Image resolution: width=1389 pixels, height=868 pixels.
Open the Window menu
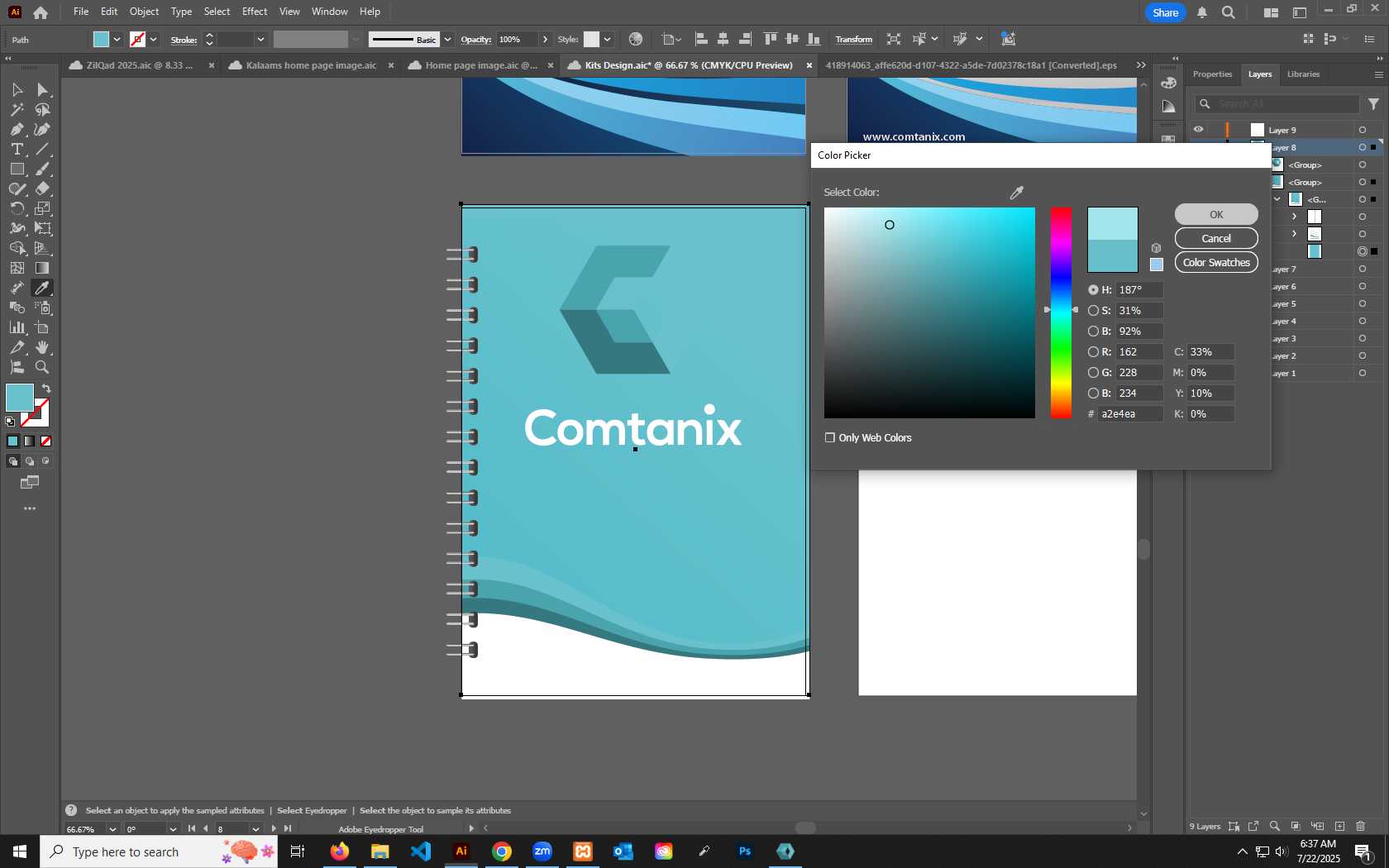point(330,12)
